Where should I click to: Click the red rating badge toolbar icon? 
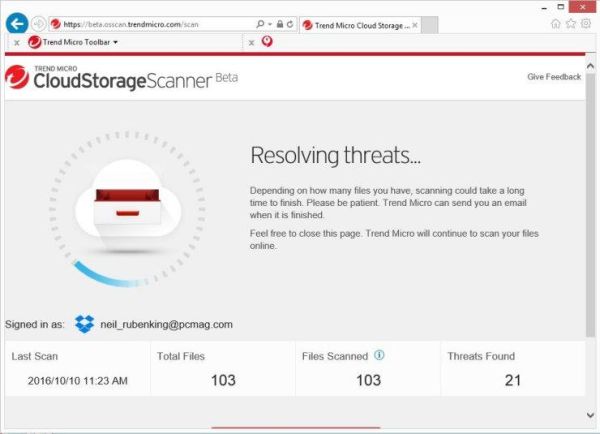pyautogui.click(x=267, y=41)
